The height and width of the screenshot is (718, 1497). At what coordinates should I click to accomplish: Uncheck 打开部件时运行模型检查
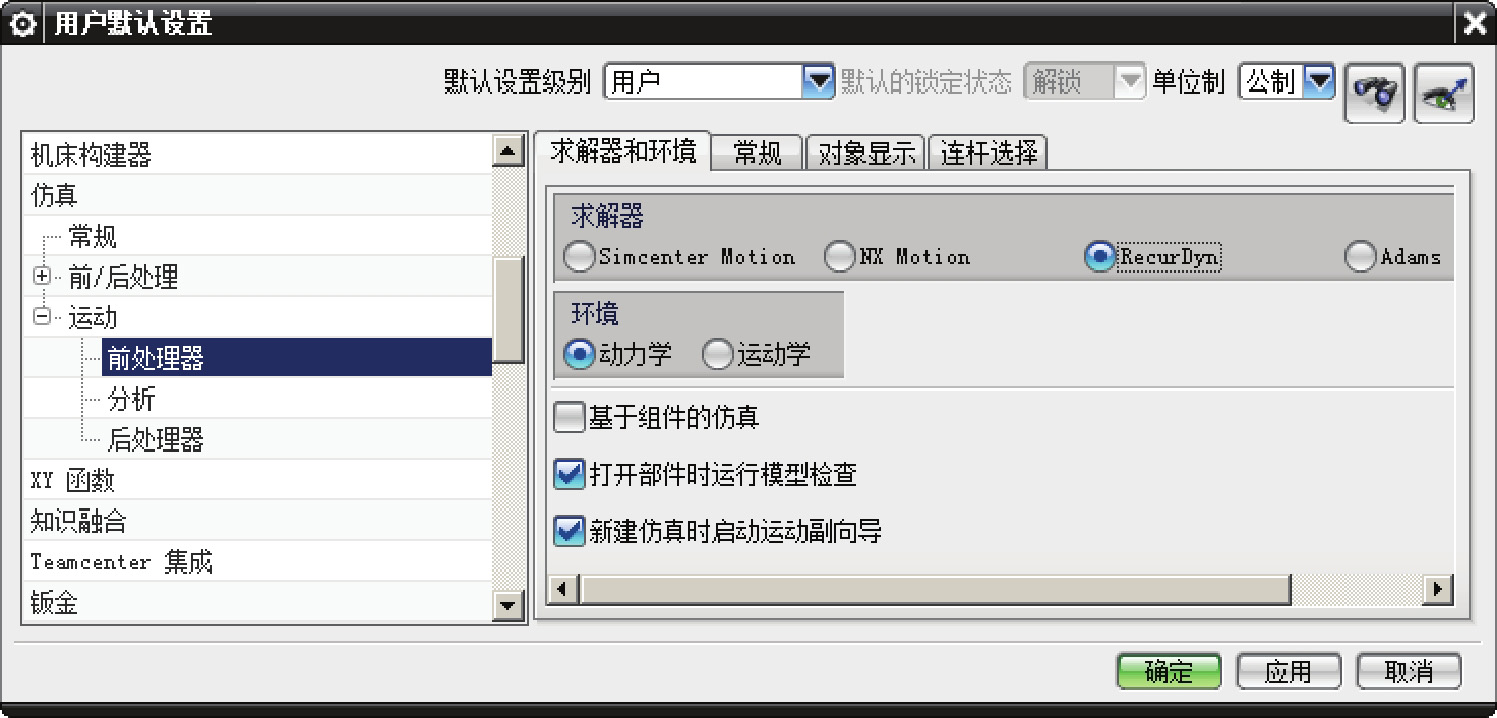[569, 474]
